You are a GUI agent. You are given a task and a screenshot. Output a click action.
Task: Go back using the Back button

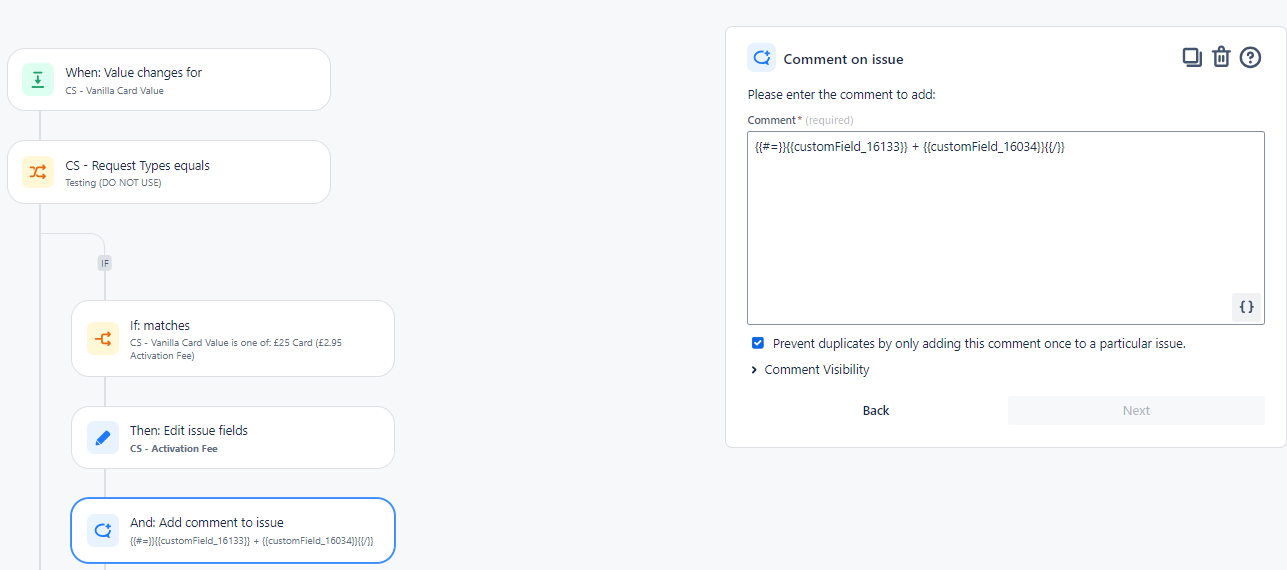[x=876, y=411]
